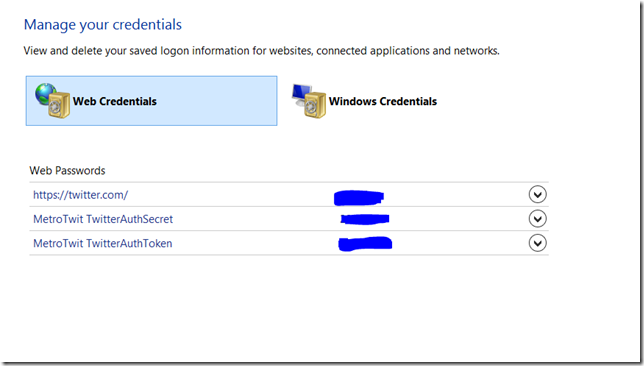Expand the MetroTwit TwitterAuthToken chevron
This screenshot has width=644, height=366.
pos(537,243)
